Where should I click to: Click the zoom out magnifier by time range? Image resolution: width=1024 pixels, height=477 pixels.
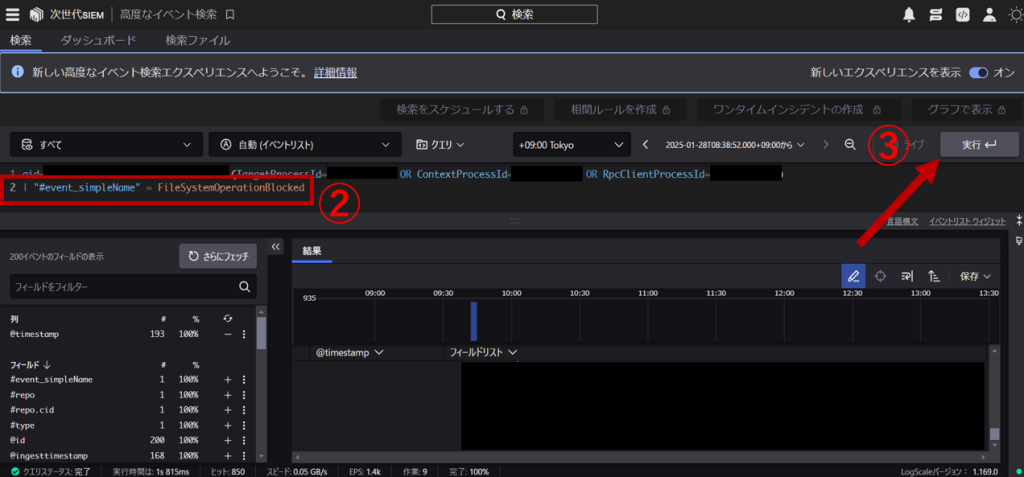[x=850, y=144]
